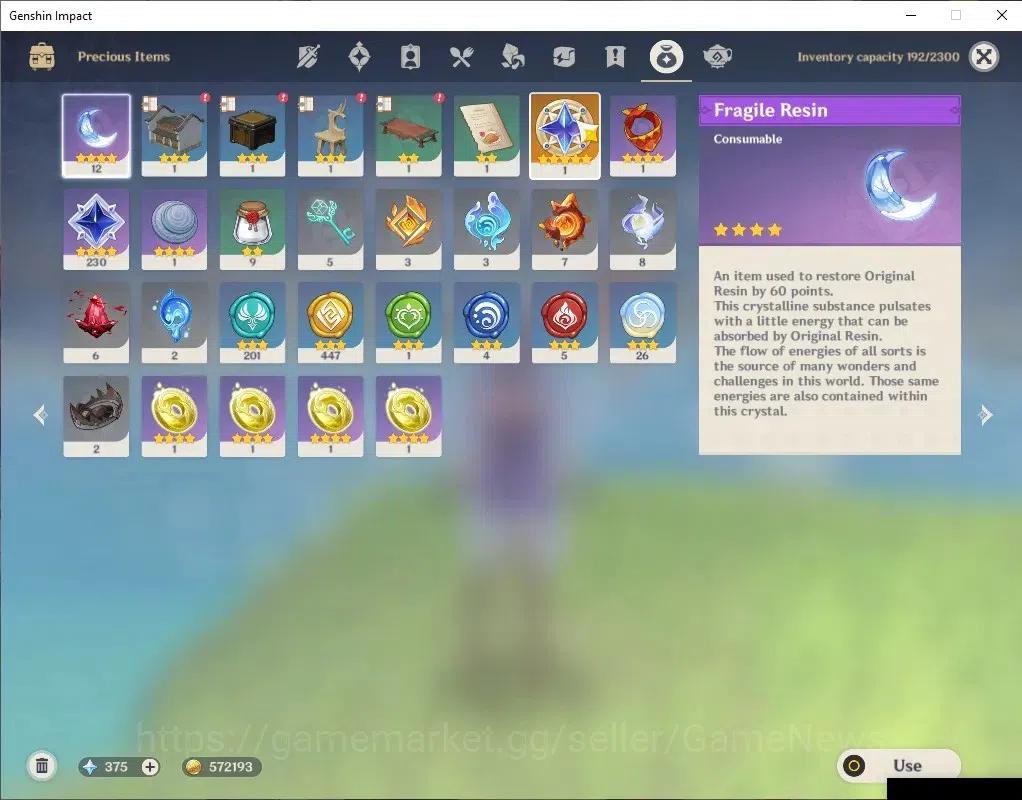
Task: Select the gray swirled stone item
Action: coord(174,230)
